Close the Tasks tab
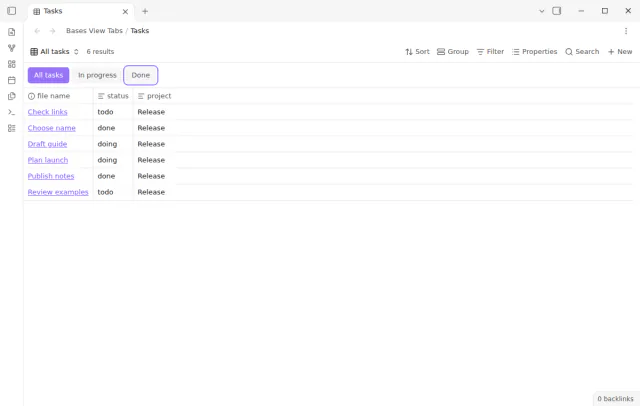This screenshot has width=640, height=406. pos(125,11)
